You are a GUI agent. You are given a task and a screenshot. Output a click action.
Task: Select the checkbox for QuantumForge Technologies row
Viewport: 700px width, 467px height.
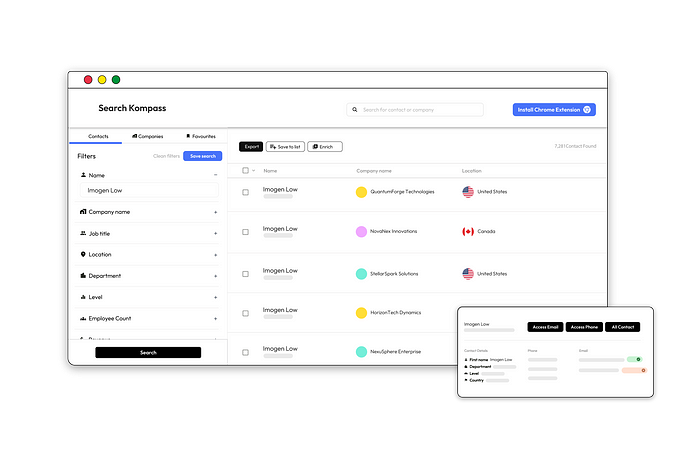(x=246, y=192)
